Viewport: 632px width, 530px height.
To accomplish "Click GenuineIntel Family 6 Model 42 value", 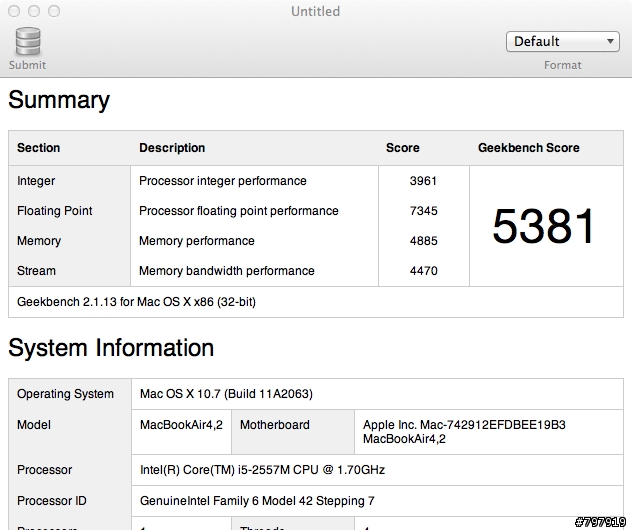I will tap(257, 501).
